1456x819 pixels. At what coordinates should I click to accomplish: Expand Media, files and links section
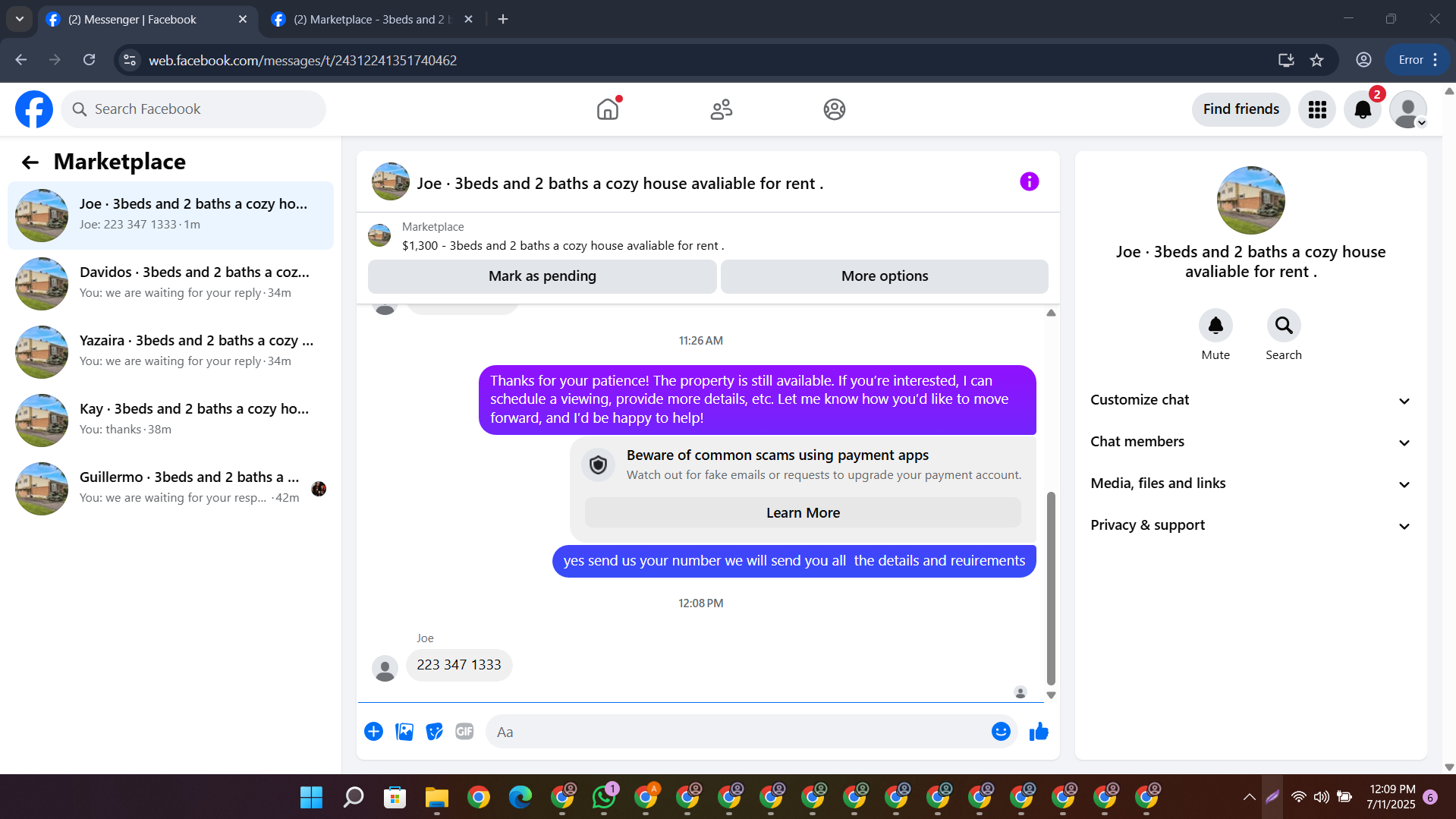1250,484
